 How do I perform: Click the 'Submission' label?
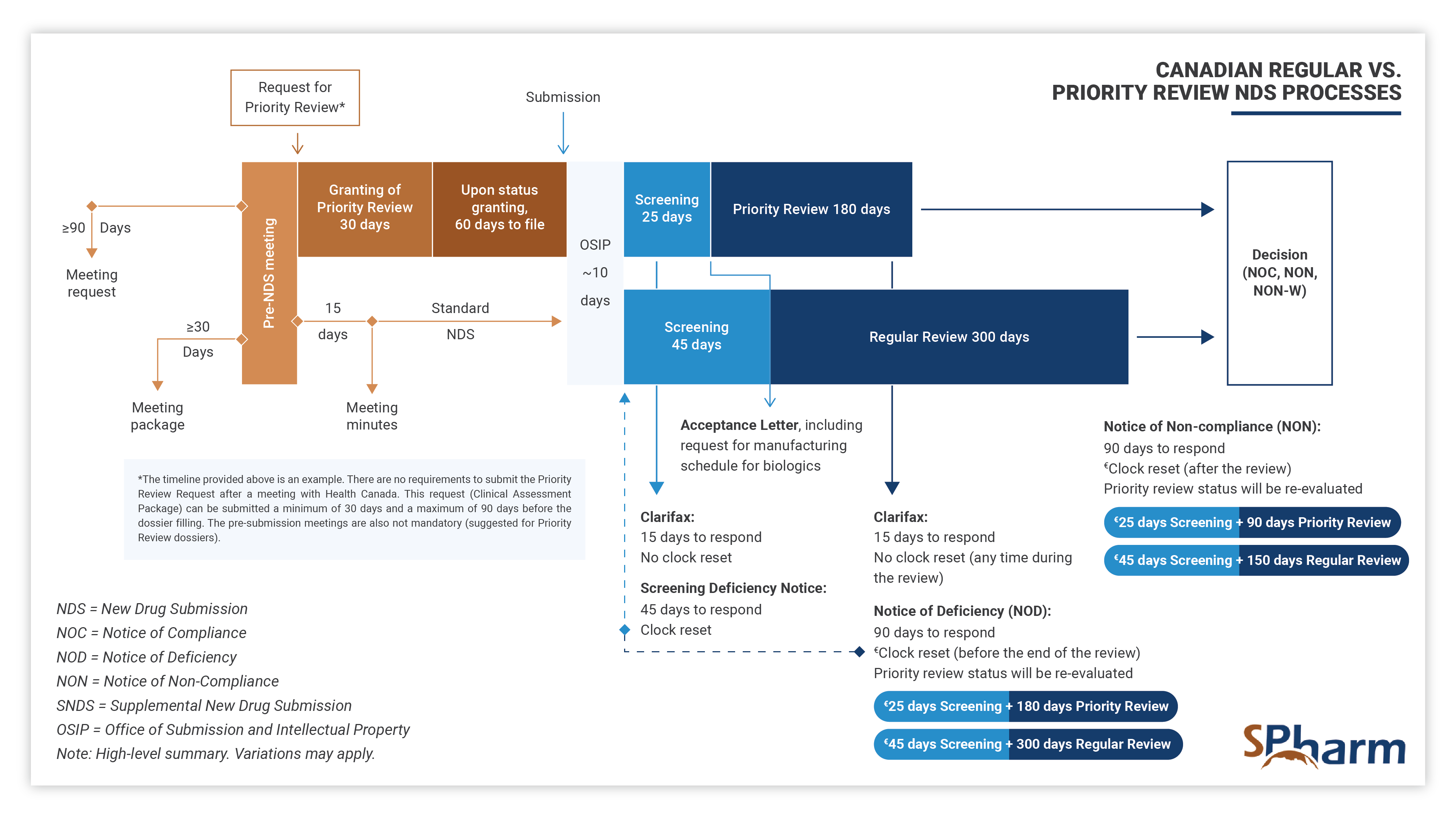(563, 97)
